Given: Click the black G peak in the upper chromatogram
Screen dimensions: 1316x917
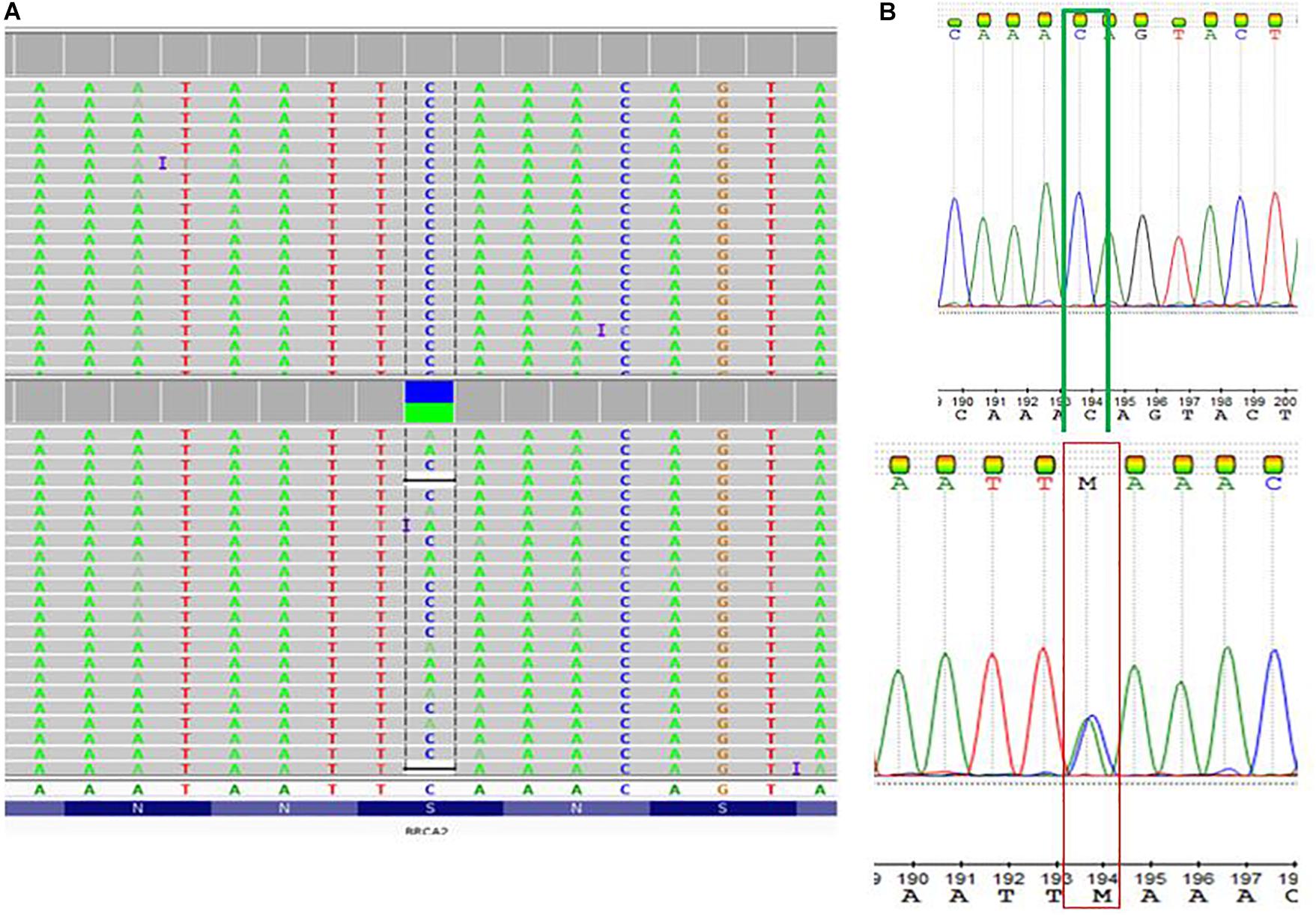Looking at the screenshot, I should (1142, 260).
